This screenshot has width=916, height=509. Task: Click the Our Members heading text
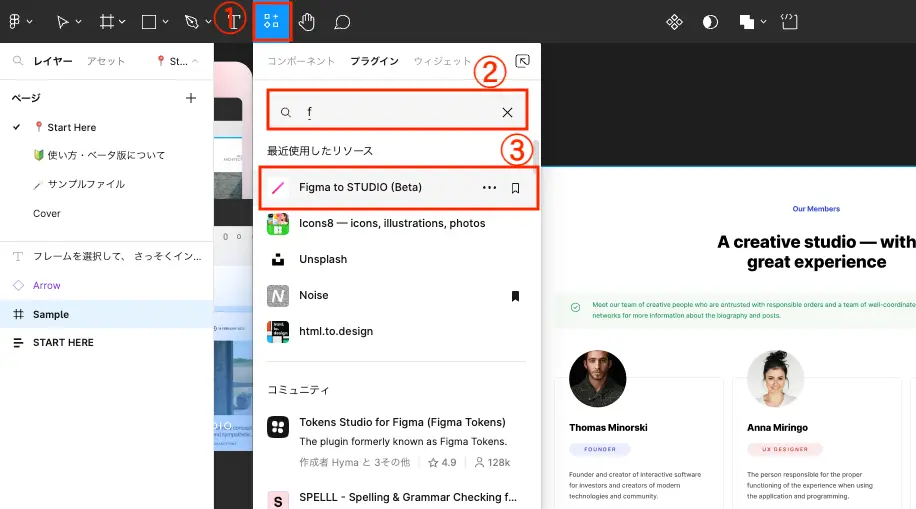point(816,209)
